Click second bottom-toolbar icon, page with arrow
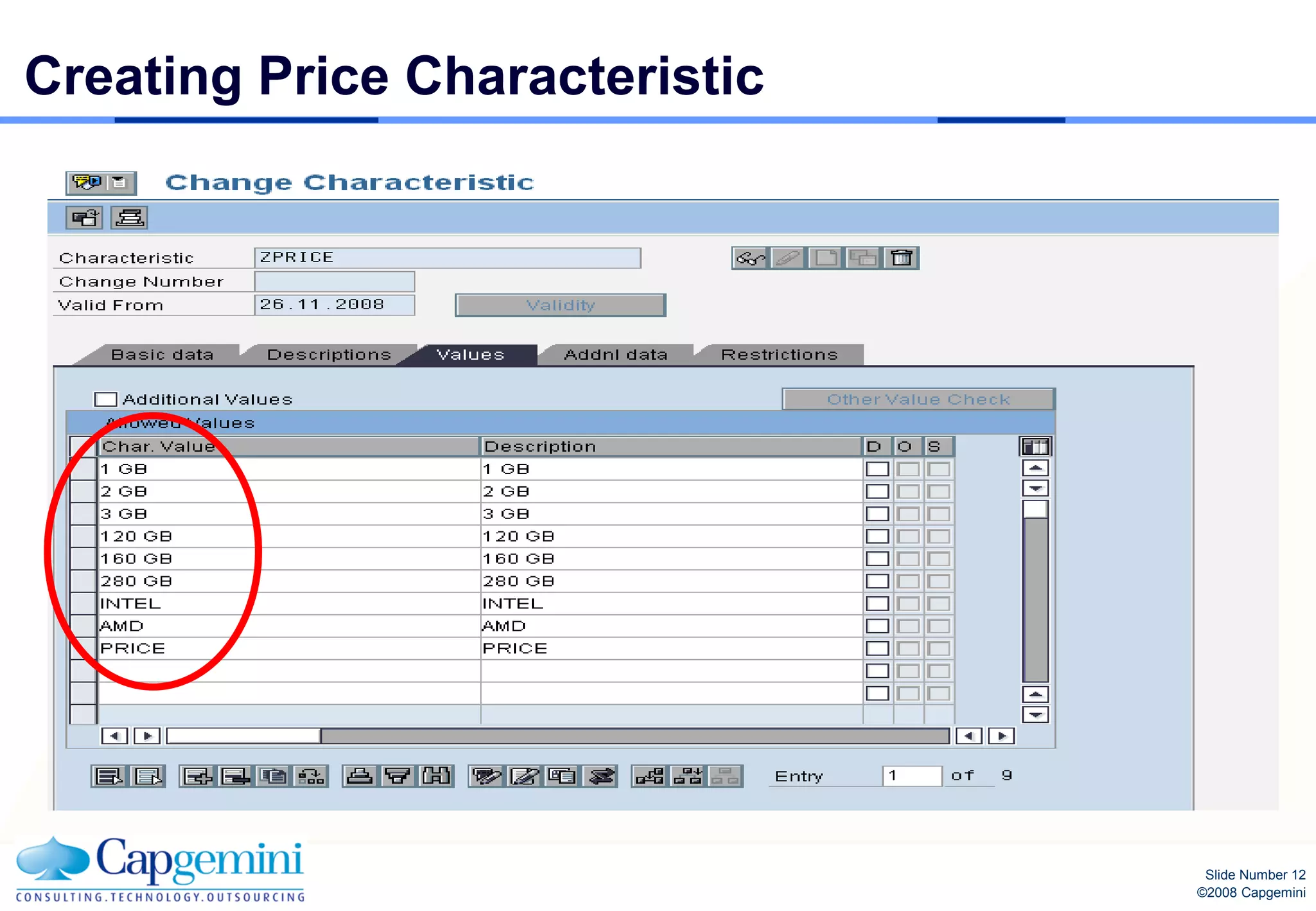1316x911 pixels. (148, 777)
